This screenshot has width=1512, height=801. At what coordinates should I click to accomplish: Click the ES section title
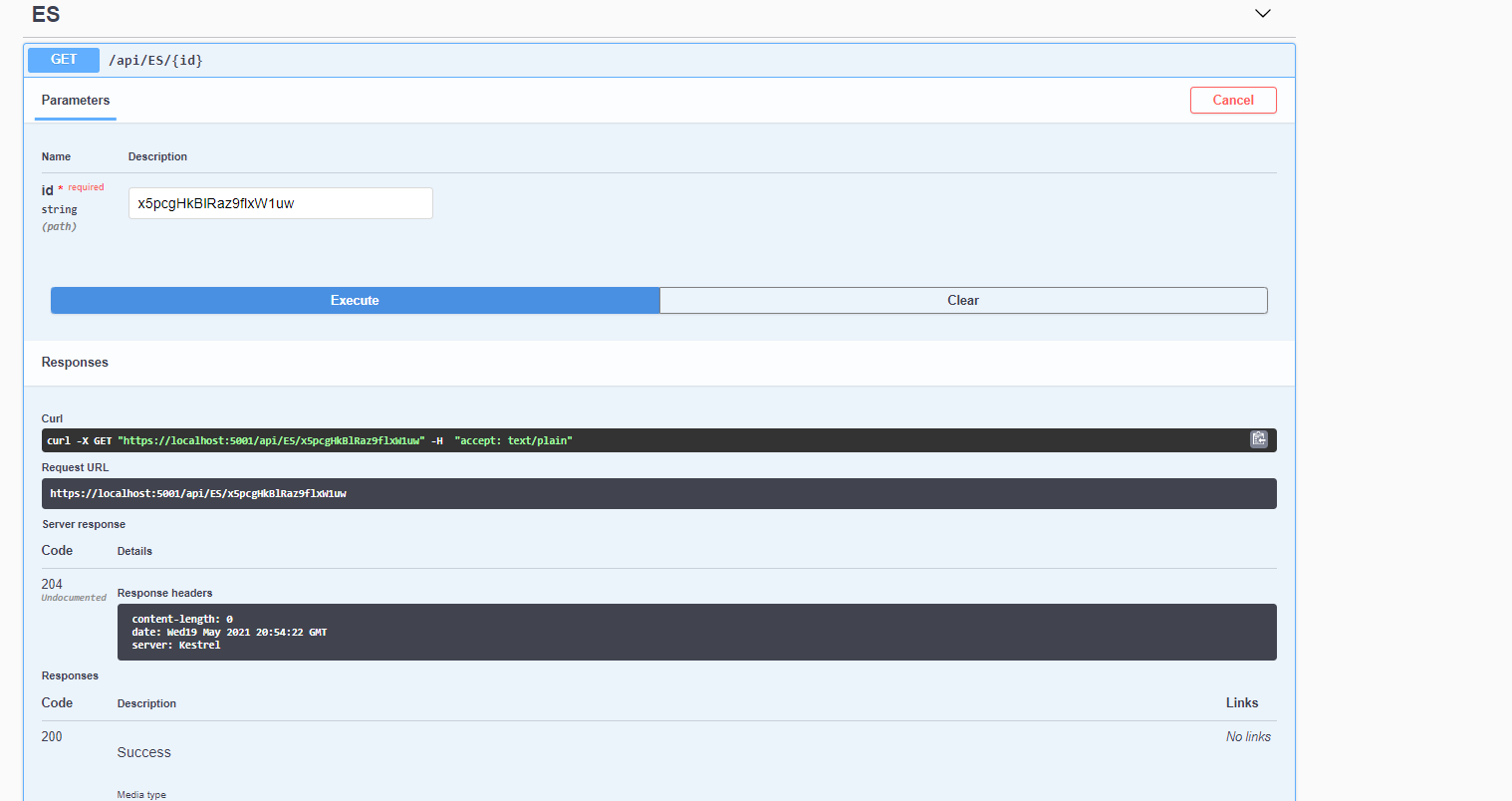[x=46, y=15]
